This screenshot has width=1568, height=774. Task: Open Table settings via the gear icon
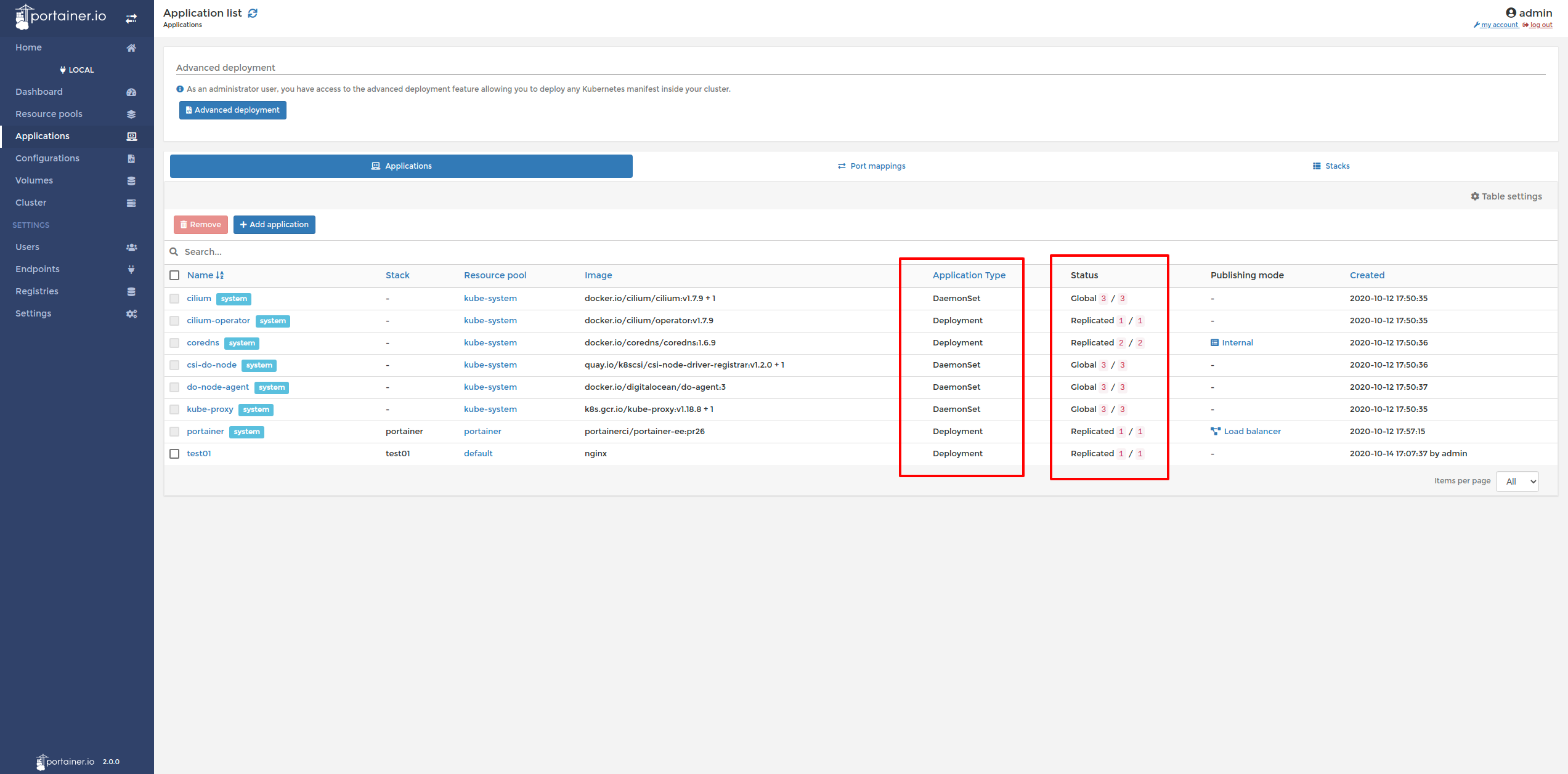tap(1476, 196)
